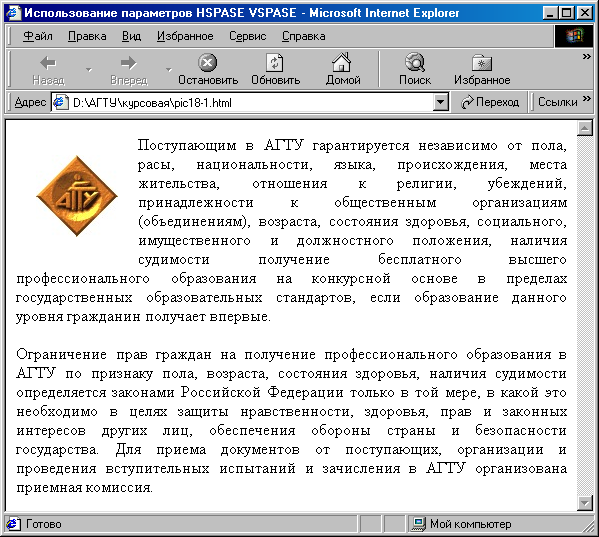
Task: Open the Поиск (Search) toolbar icon
Action: coord(415,62)
